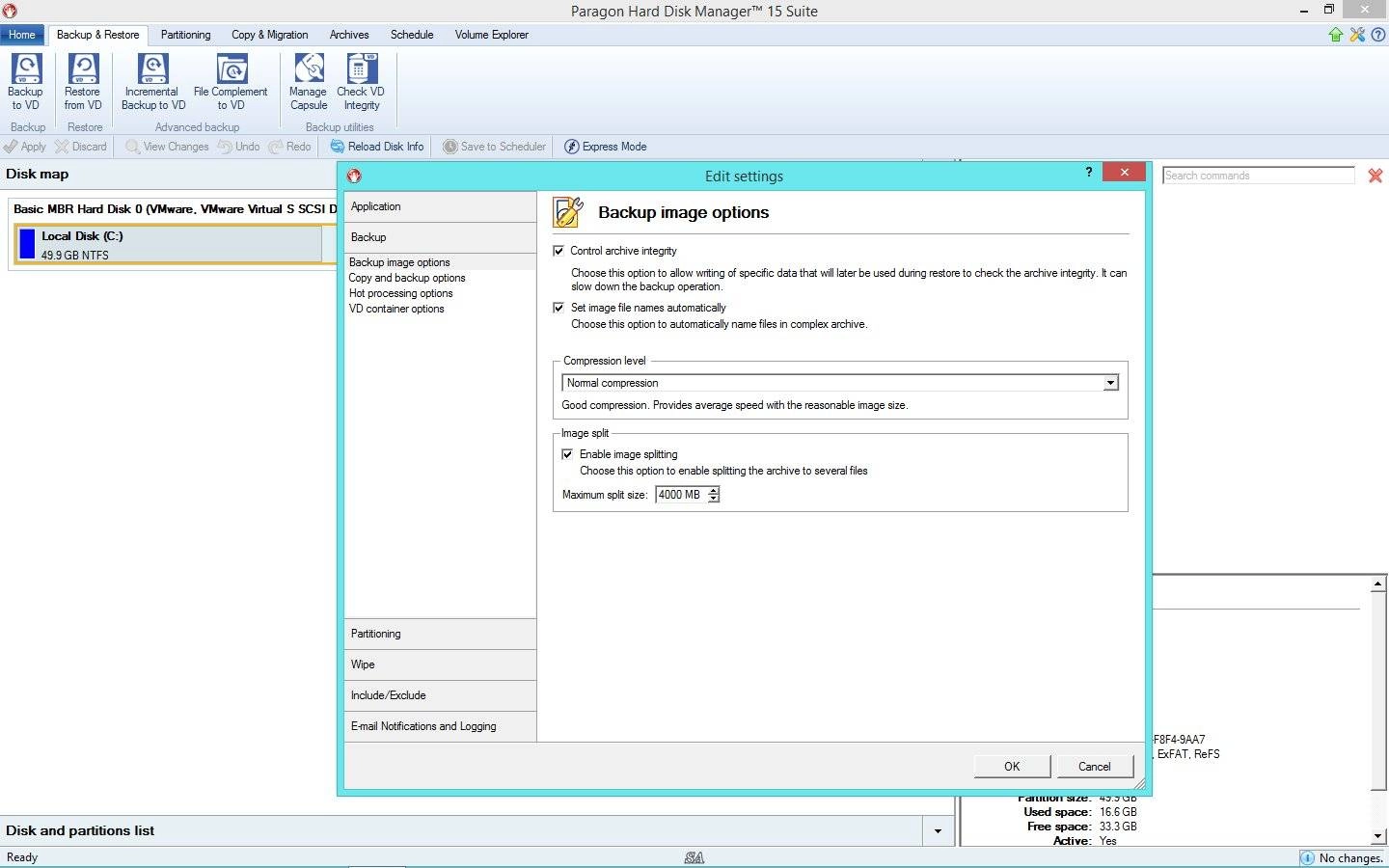Launch Incremental Backup to VD
1389x868 pixels.
coord(152,82)
